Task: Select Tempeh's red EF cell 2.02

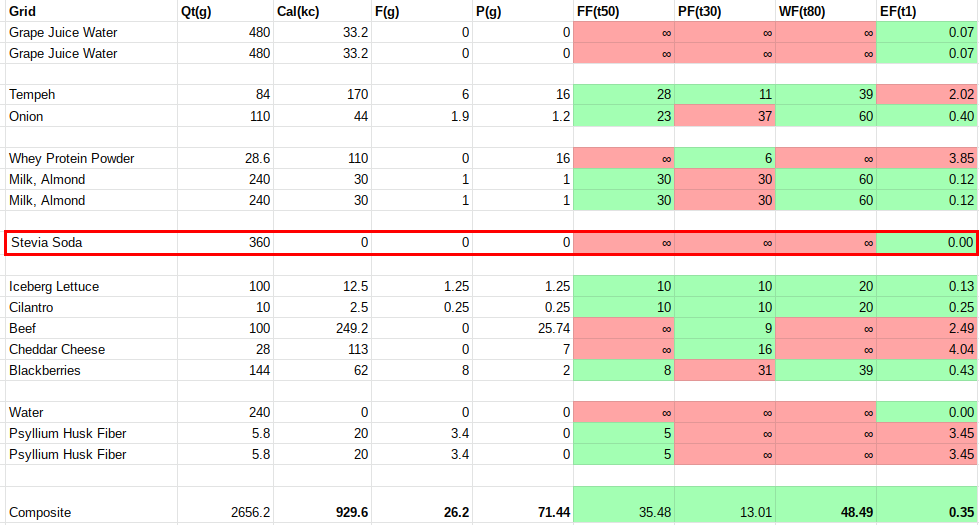Action: (926, 95)
